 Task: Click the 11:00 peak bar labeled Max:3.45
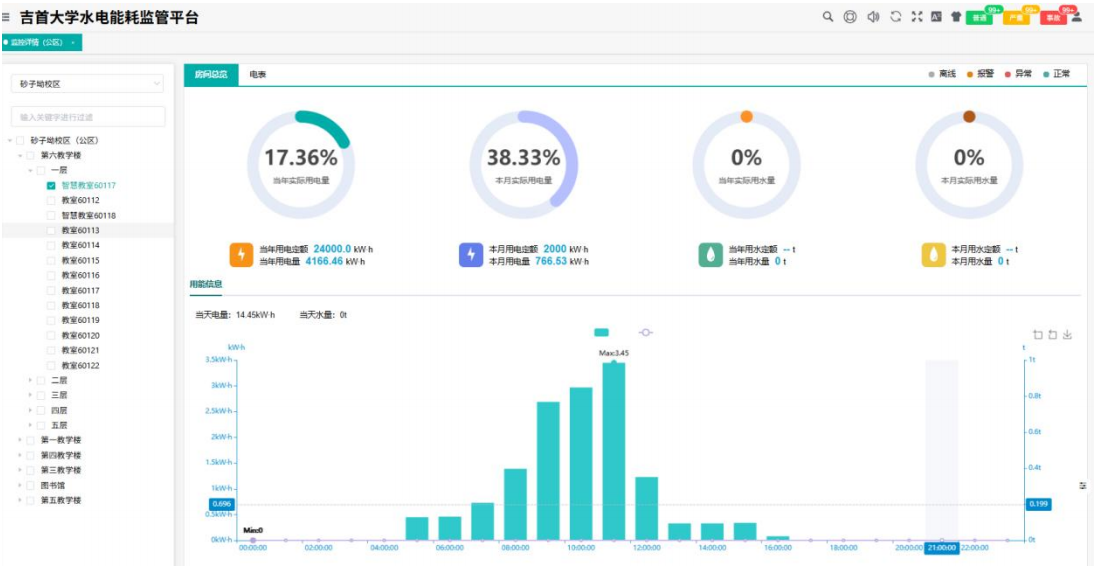pyautogui.click(x=614, y=451)
